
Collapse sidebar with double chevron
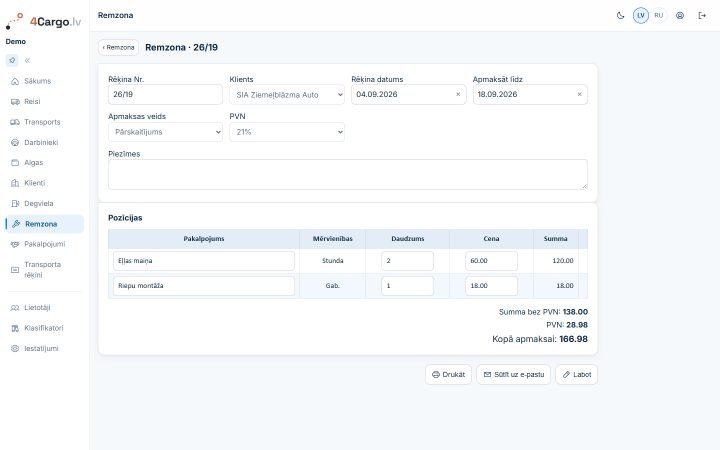(28, 60)
